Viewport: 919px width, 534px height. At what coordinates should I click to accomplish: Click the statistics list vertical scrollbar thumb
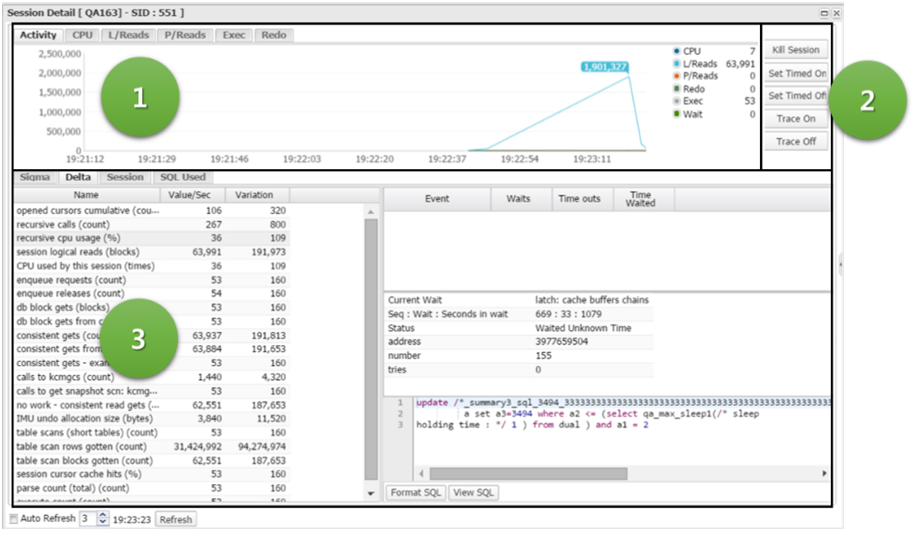pyautogui.click(x=370, y=349)
